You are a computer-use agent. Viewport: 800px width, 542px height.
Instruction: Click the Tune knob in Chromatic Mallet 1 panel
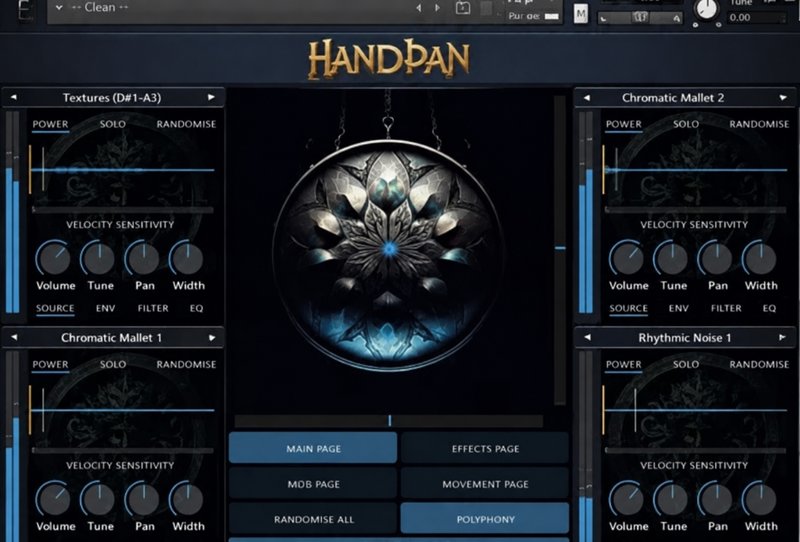pos(99,499)
